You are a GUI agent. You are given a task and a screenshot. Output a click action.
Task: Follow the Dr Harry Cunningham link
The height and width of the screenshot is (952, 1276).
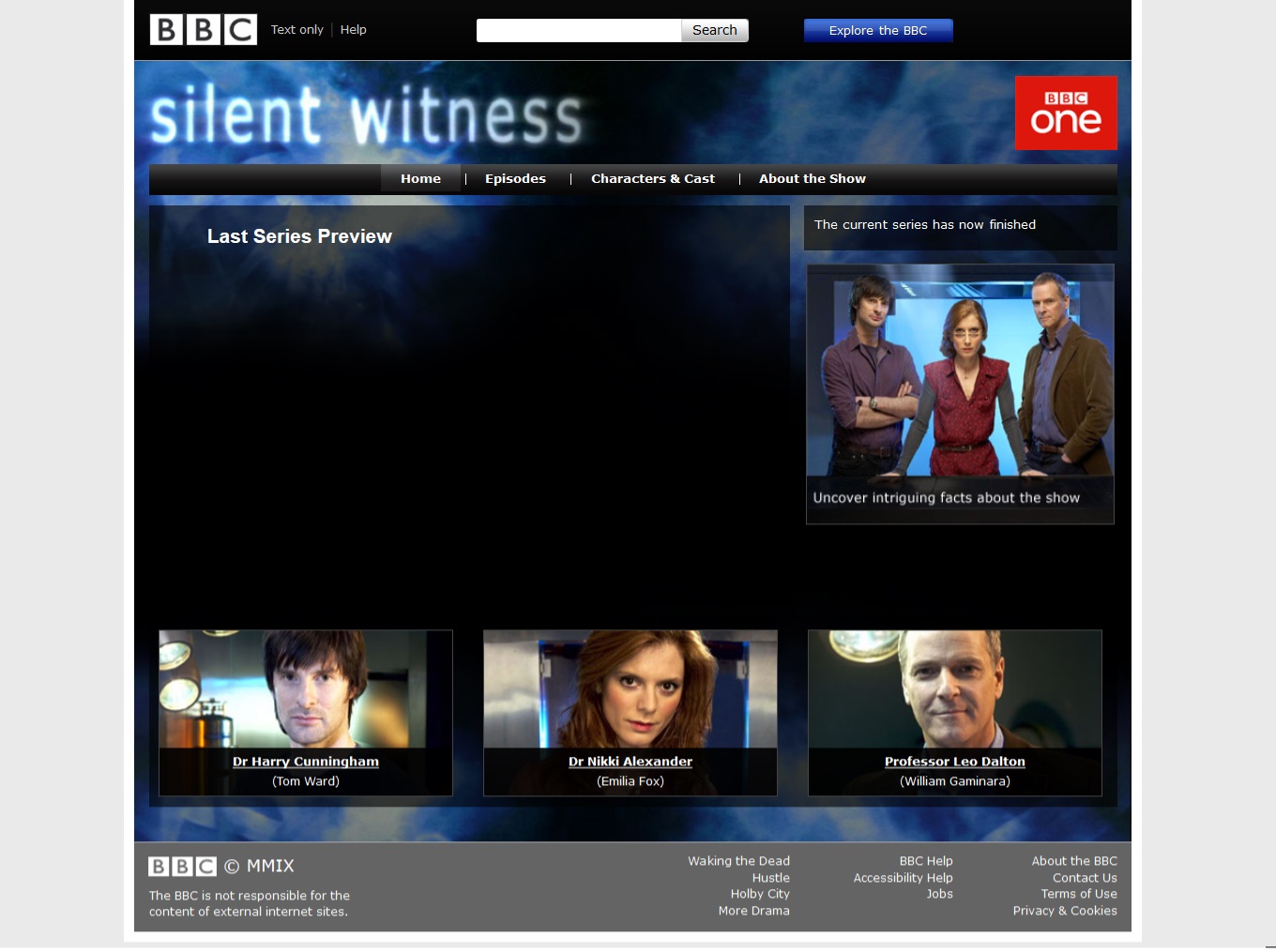point(306,762)
